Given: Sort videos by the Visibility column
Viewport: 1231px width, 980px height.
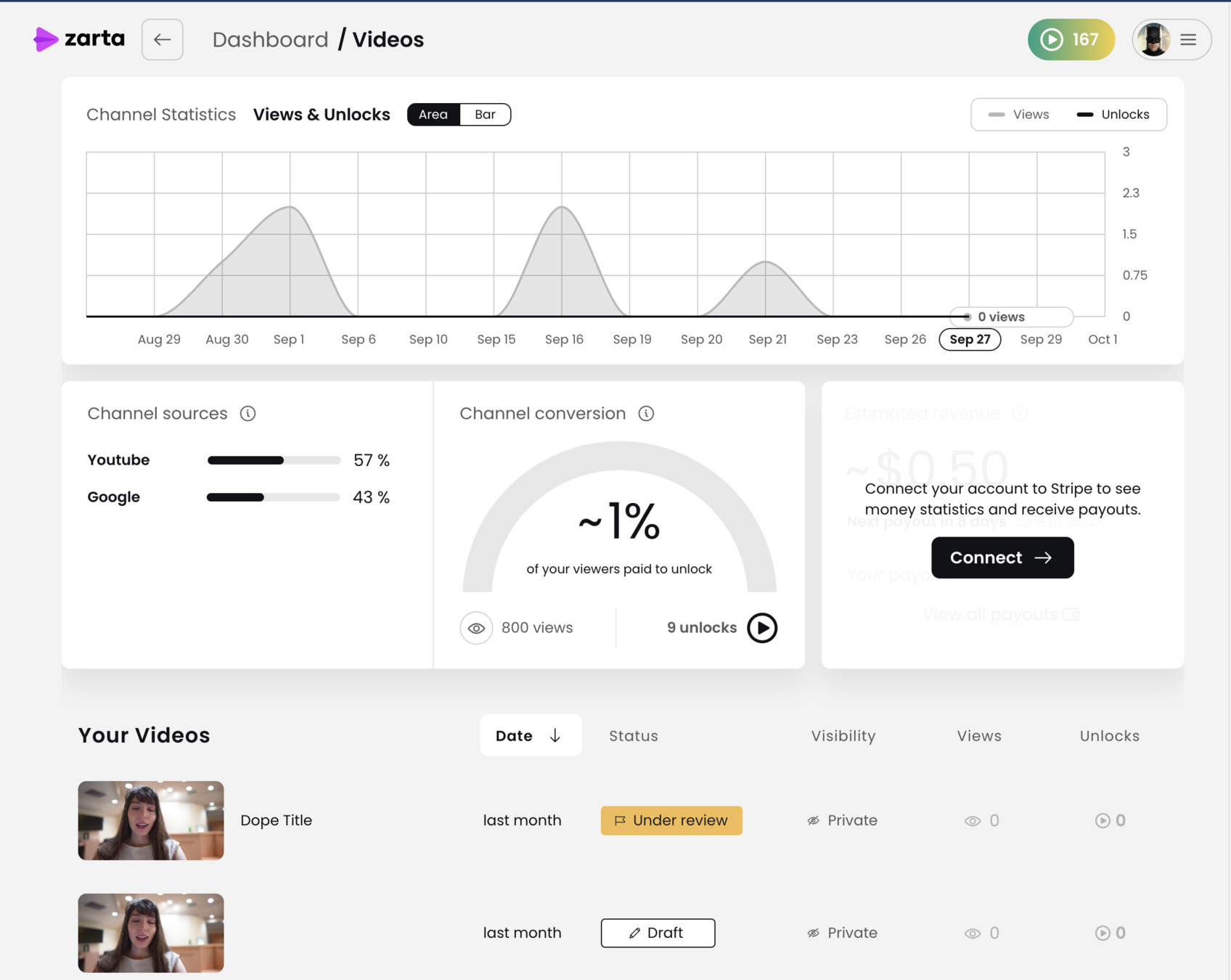Looking at the screenshot, I should click(843, 735).
